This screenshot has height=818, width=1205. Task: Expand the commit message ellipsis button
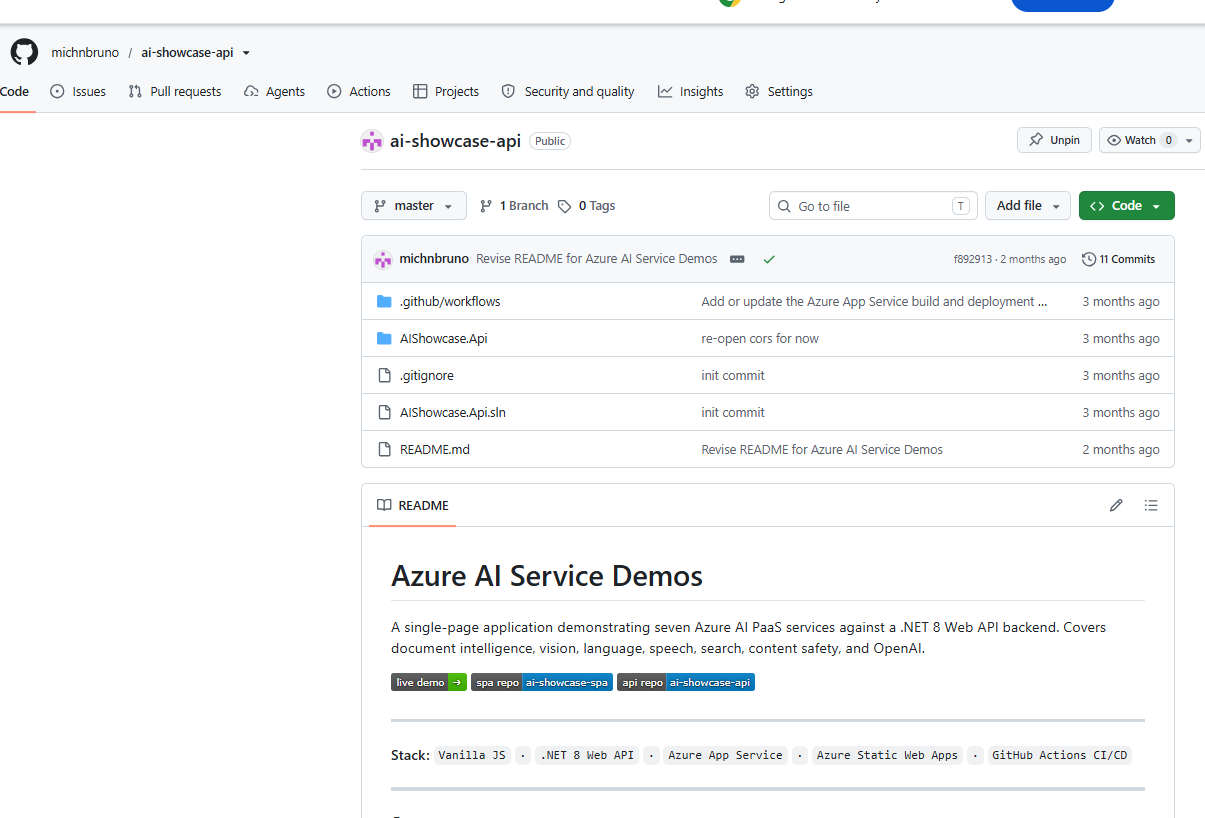click(737, 259)
